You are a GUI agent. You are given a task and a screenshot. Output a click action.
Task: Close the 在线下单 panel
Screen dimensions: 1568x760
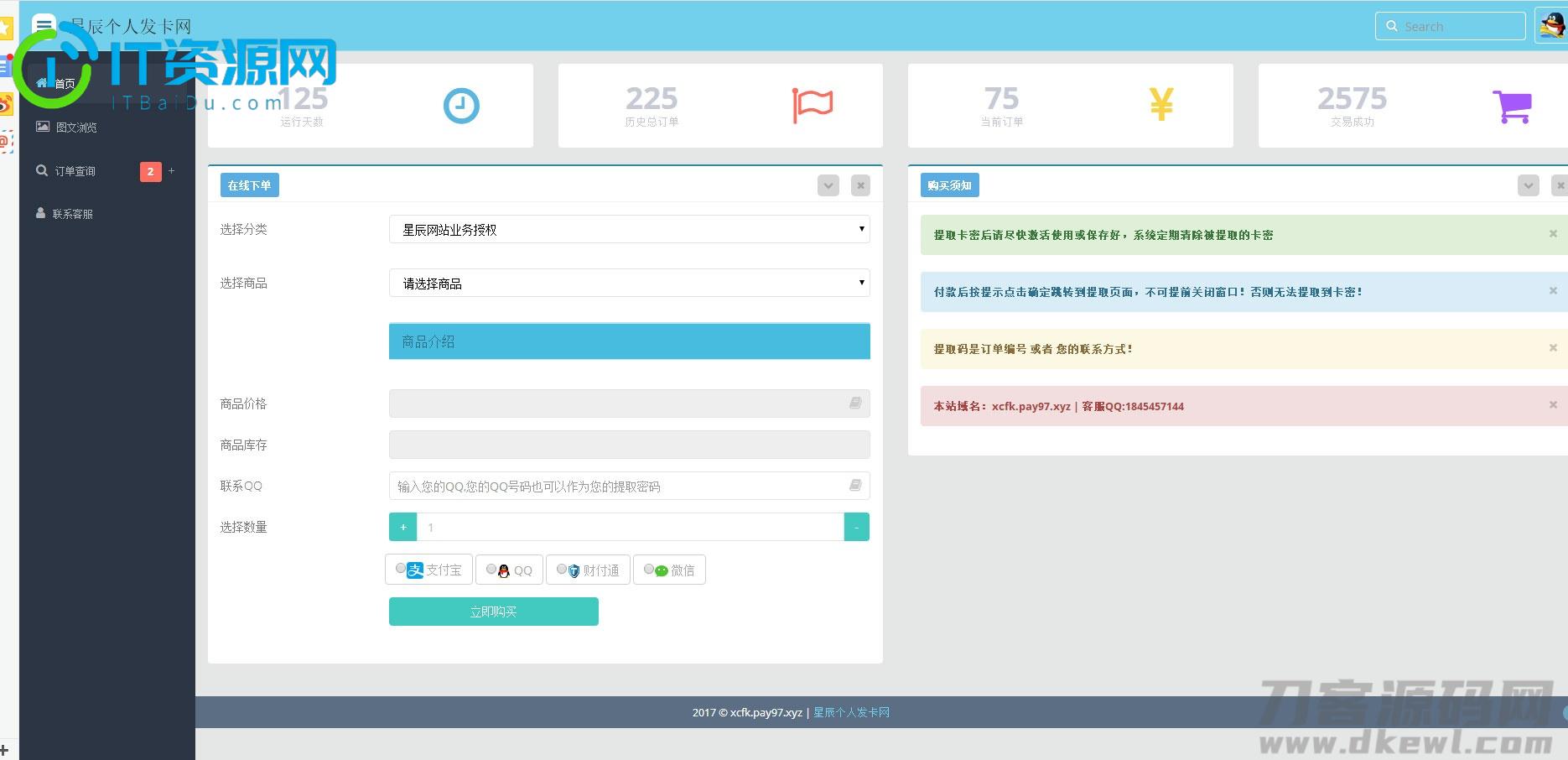click(x=860, y=185)
